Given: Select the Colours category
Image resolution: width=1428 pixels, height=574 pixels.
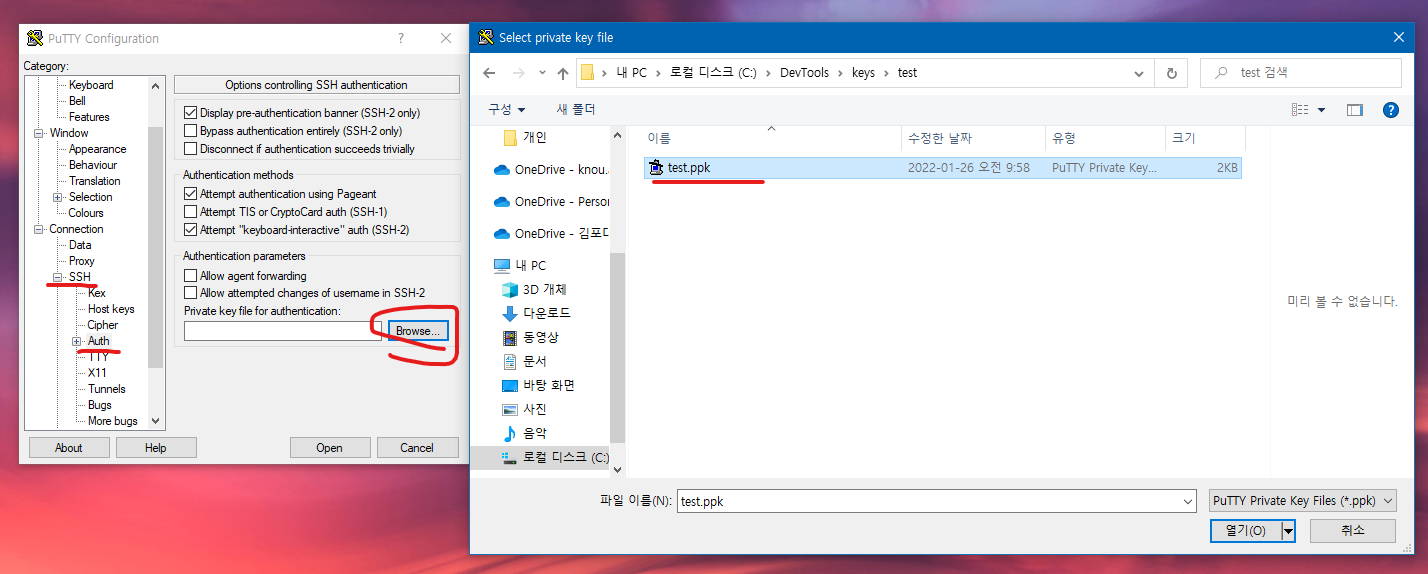Looking at the screenshot, I should click(x=86, y=213).
